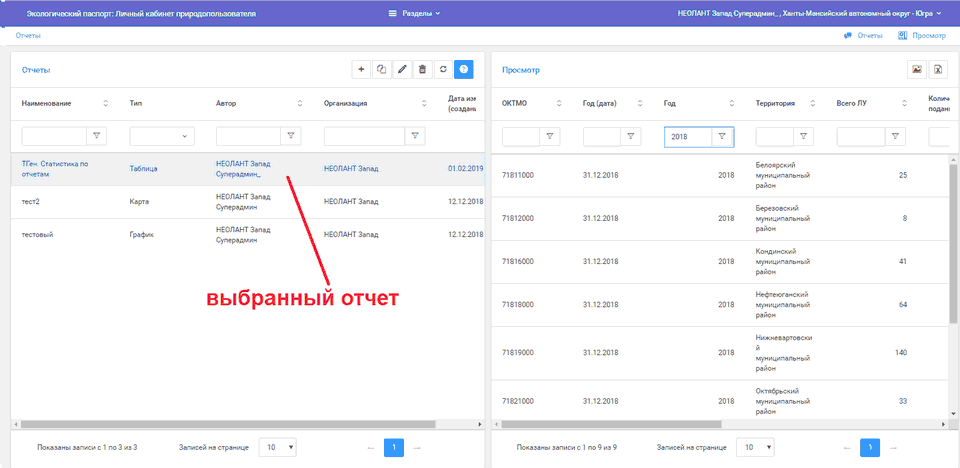Click the preview panel vertical scrollbar
Image resolution: width=960 pixels, height=468 pixels.
point(953,242)
